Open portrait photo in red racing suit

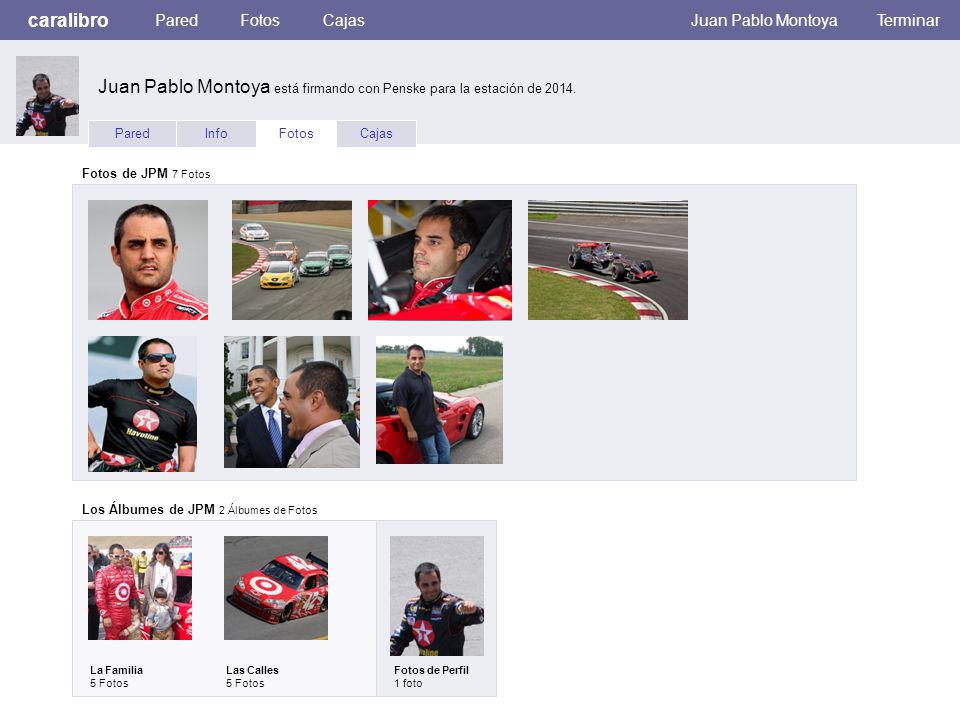pyautogui.click(x=148, y=260)
